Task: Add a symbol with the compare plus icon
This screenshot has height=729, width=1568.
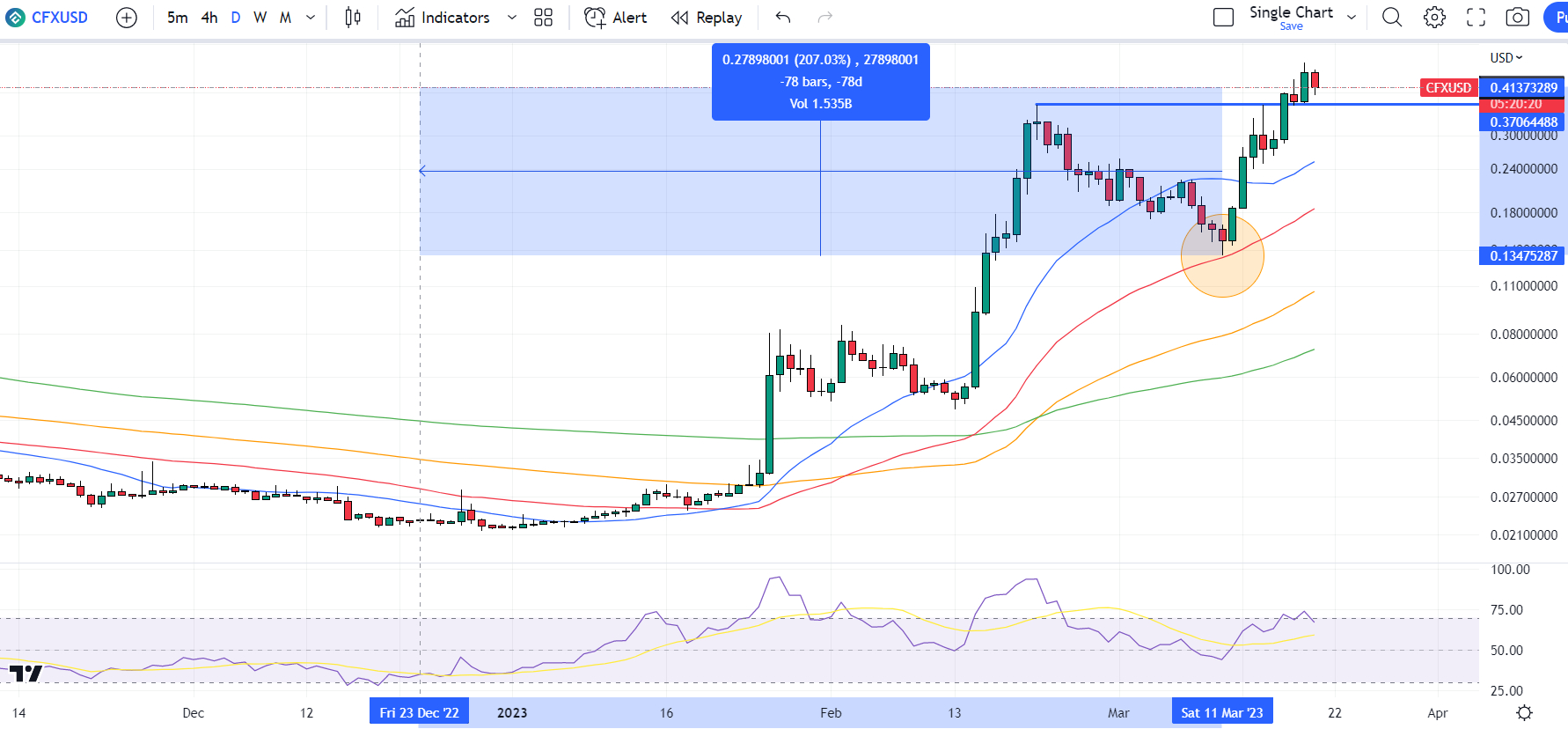Action: click(x=127, y=18)
